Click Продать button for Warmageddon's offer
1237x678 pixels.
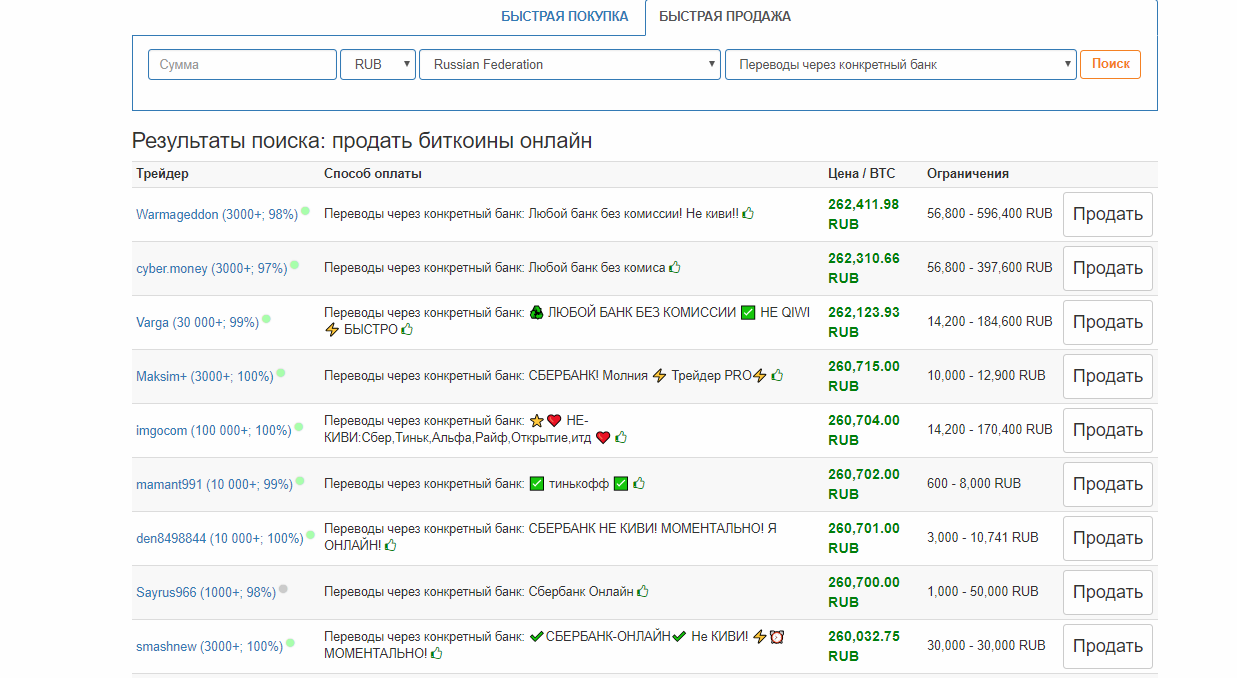1107,214
